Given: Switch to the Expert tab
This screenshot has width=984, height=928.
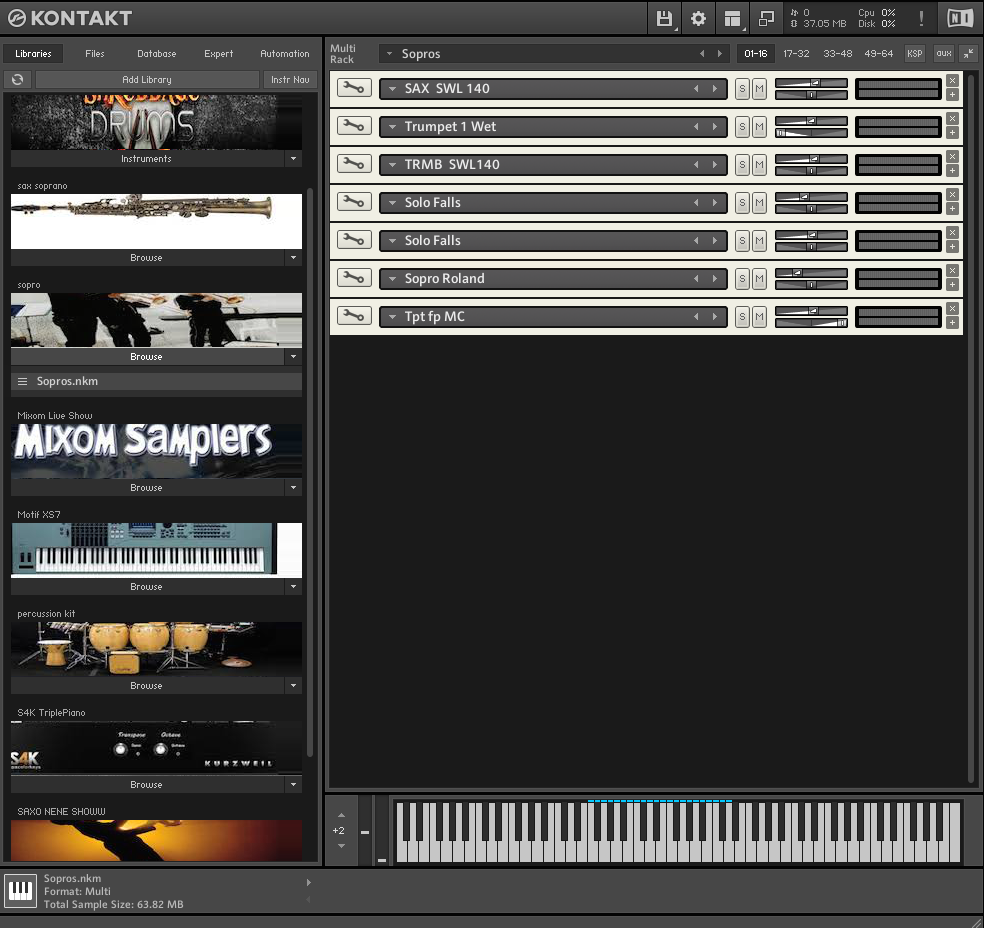Looking at the screenshot, I should click(x=218, y=54).
